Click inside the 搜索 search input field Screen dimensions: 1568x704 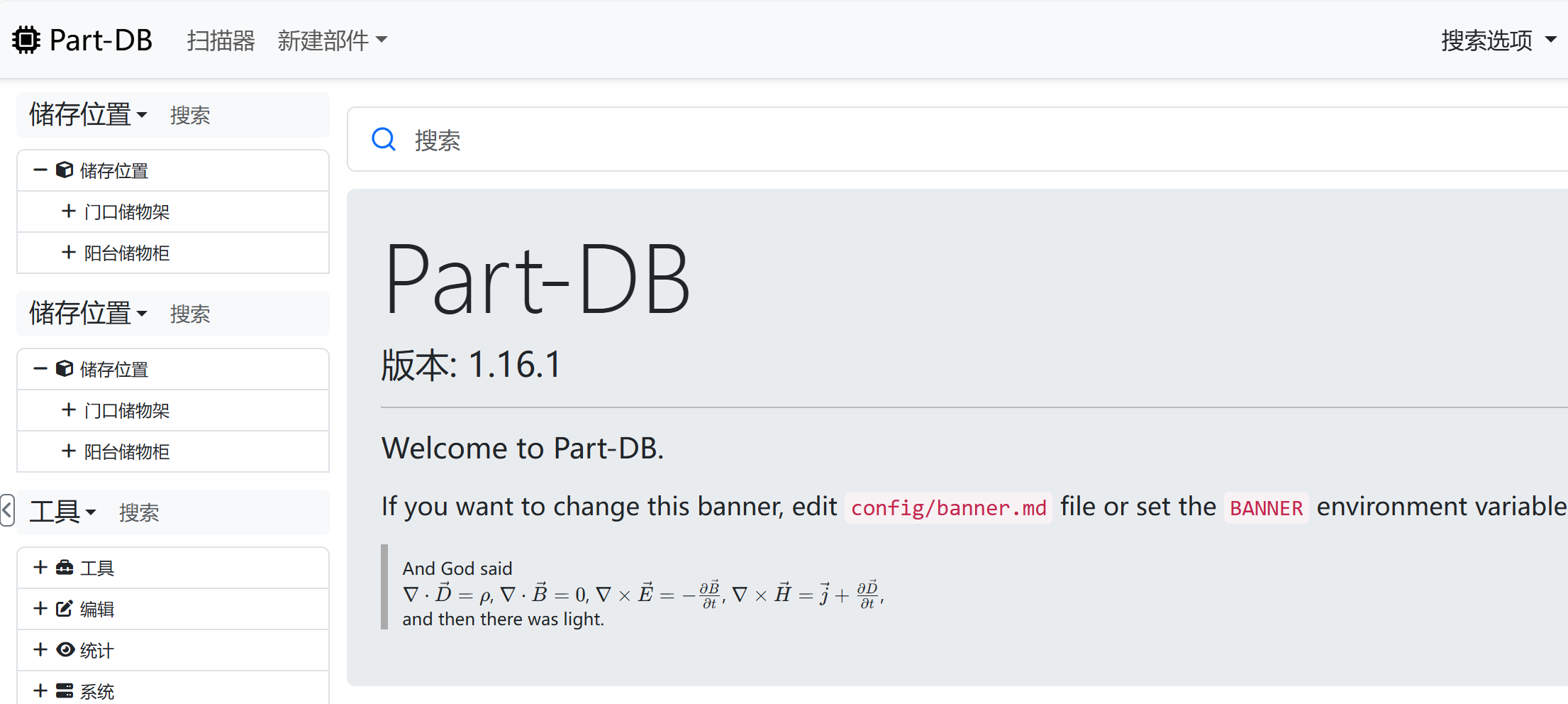638,140
